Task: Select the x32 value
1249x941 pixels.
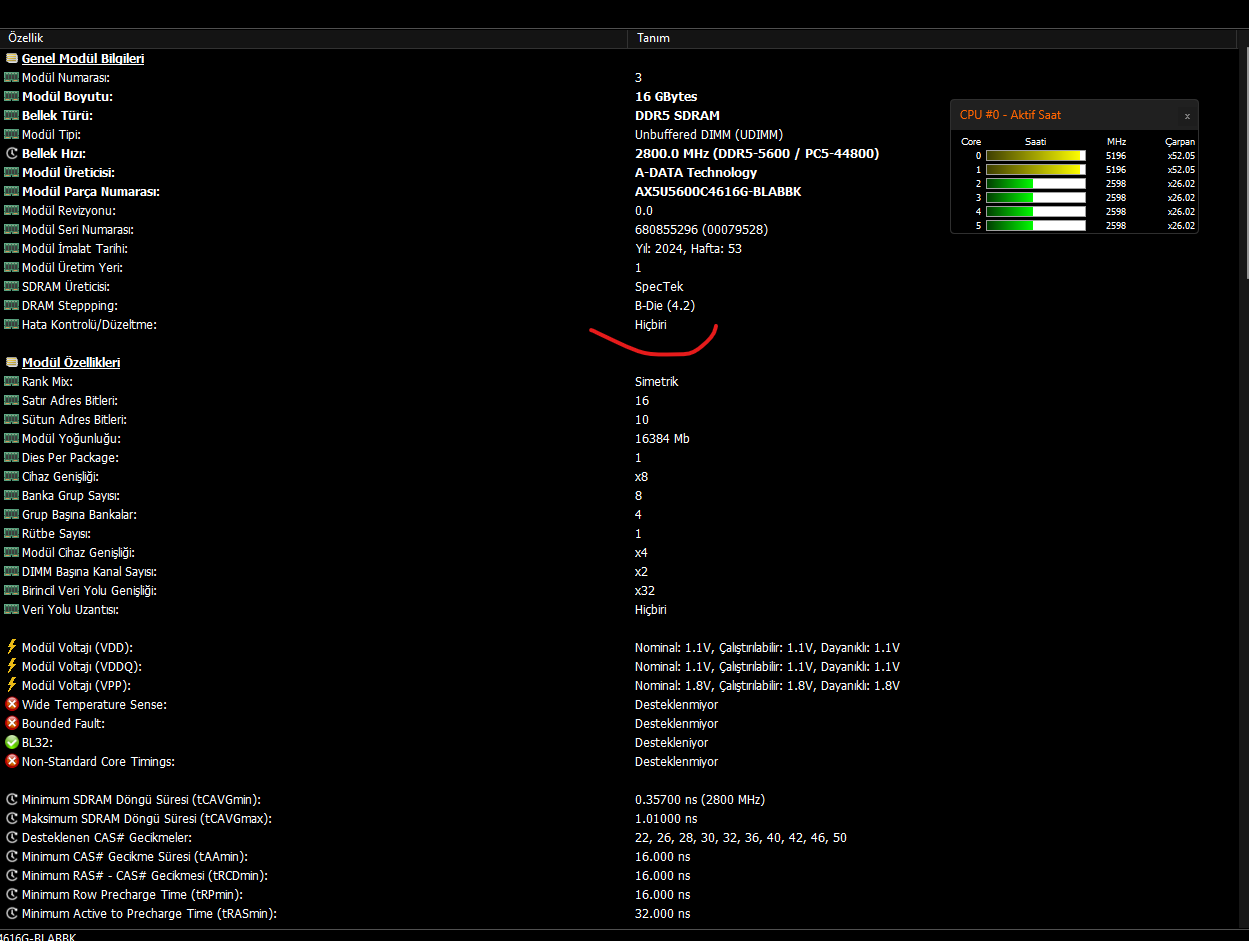Action: [645, 590]
